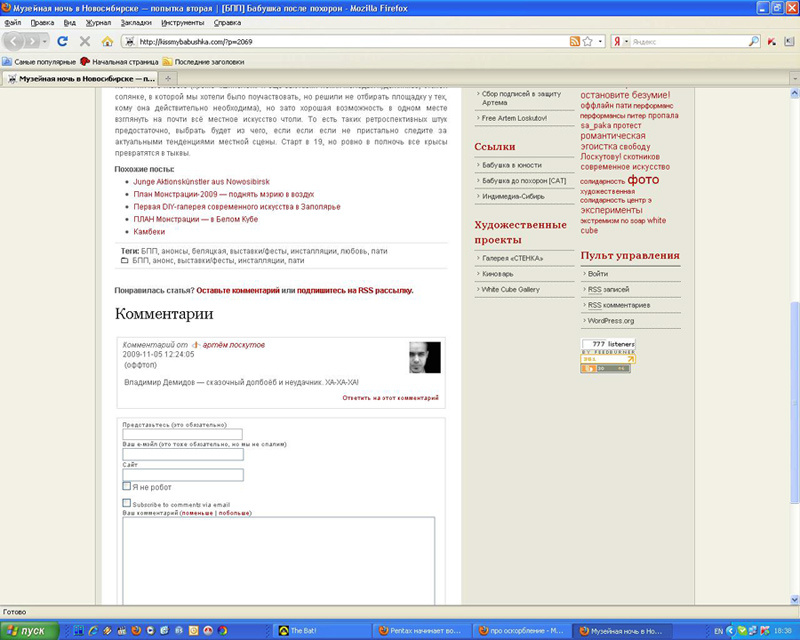Image resolution: width=800 pixels, height=640 pixels.
Task: Click the e-mail input field
Action: [x=183, y=454]
